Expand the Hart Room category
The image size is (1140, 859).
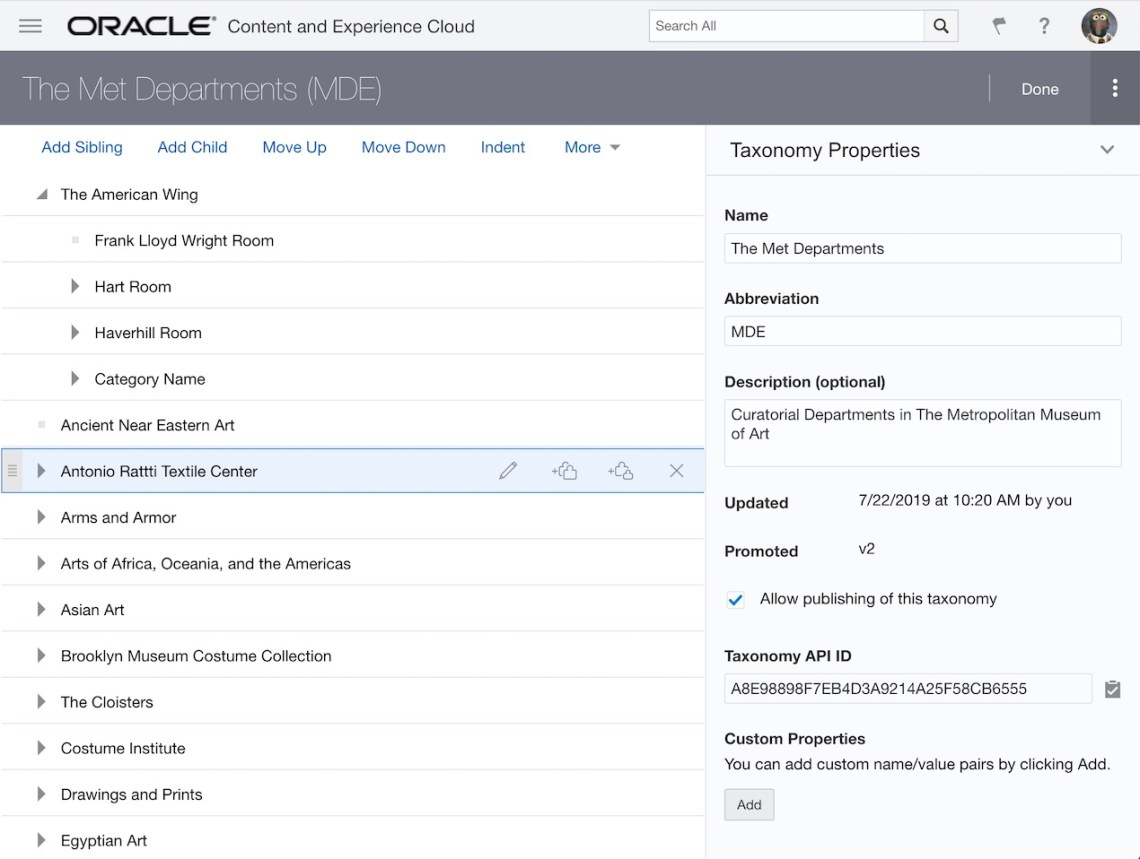(75, 287)
